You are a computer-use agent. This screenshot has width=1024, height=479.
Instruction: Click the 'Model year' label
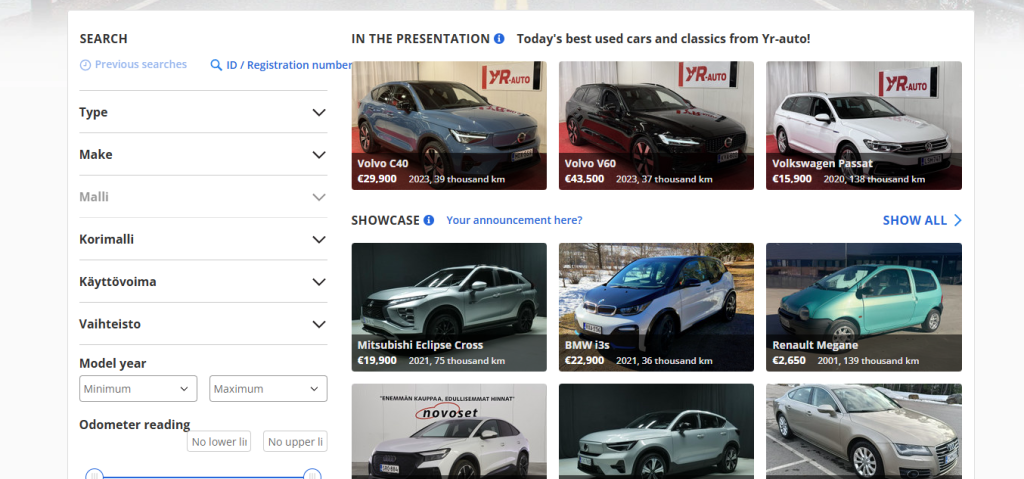tap(112, 363)
